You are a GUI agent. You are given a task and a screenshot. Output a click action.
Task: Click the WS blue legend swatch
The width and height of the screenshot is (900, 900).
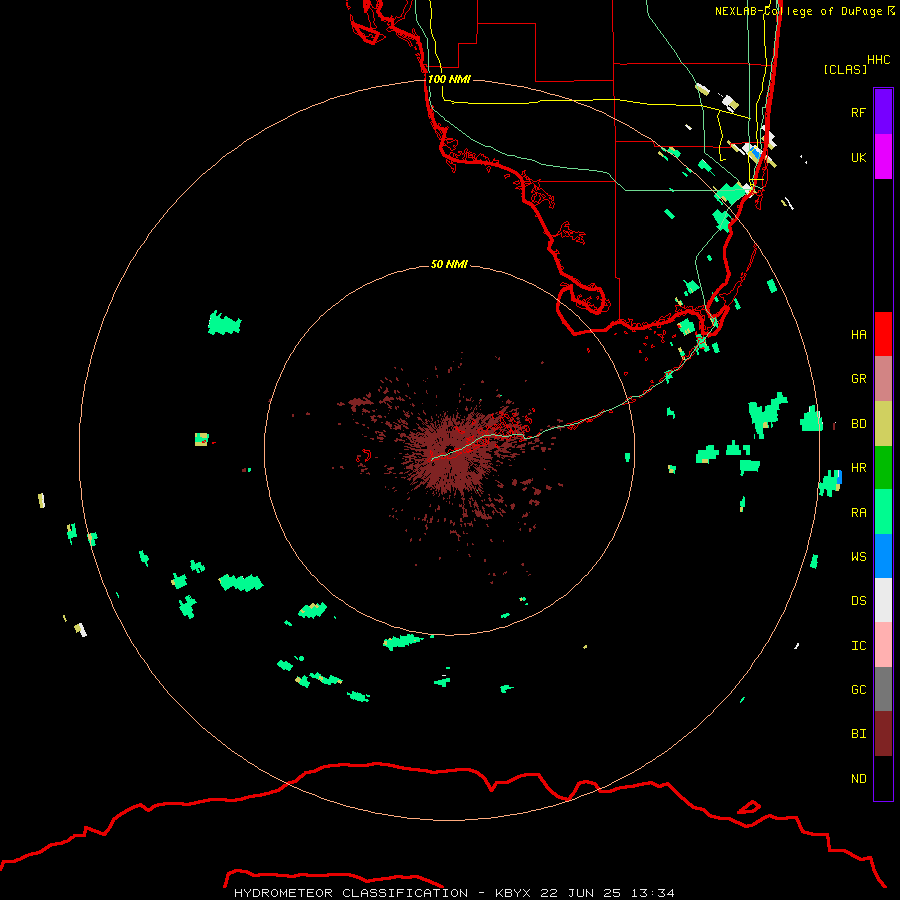[x=883, y=556]
